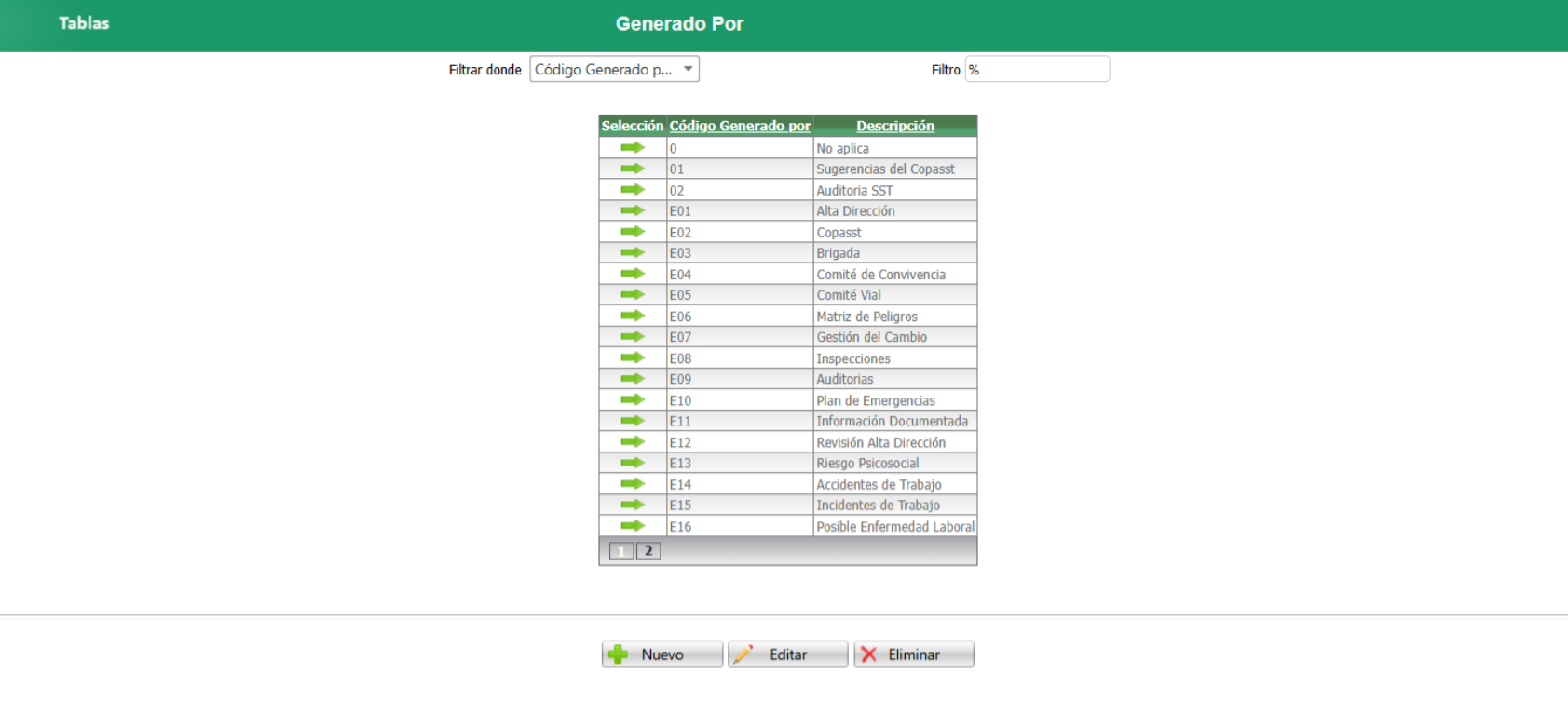1568x702 pixels.
Task: Click 'Información Documentada' cell
Action: (895, 421)
